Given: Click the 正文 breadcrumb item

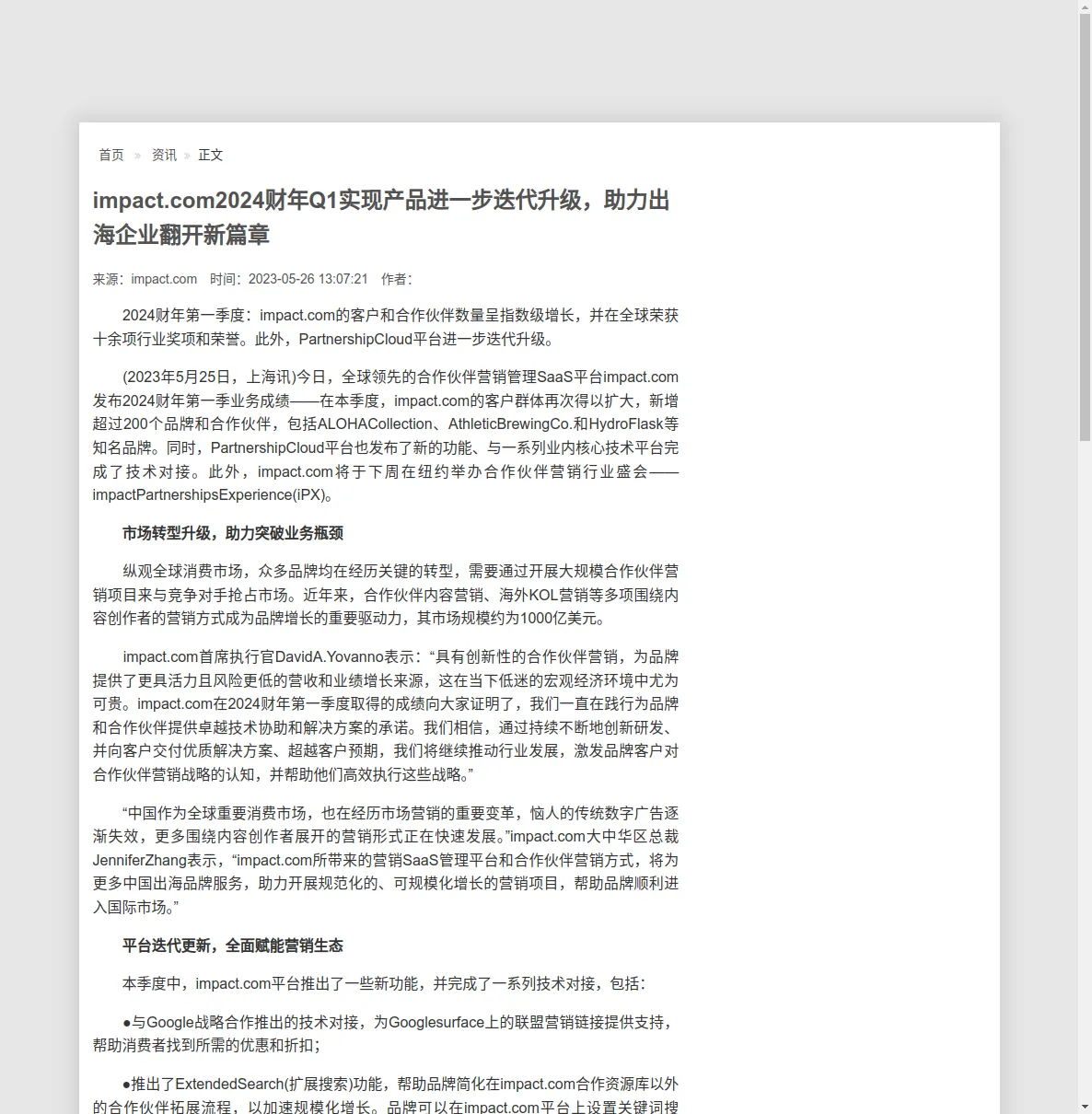Looking at the screenshot, I should pyautogui.click(x=211, y=155).
